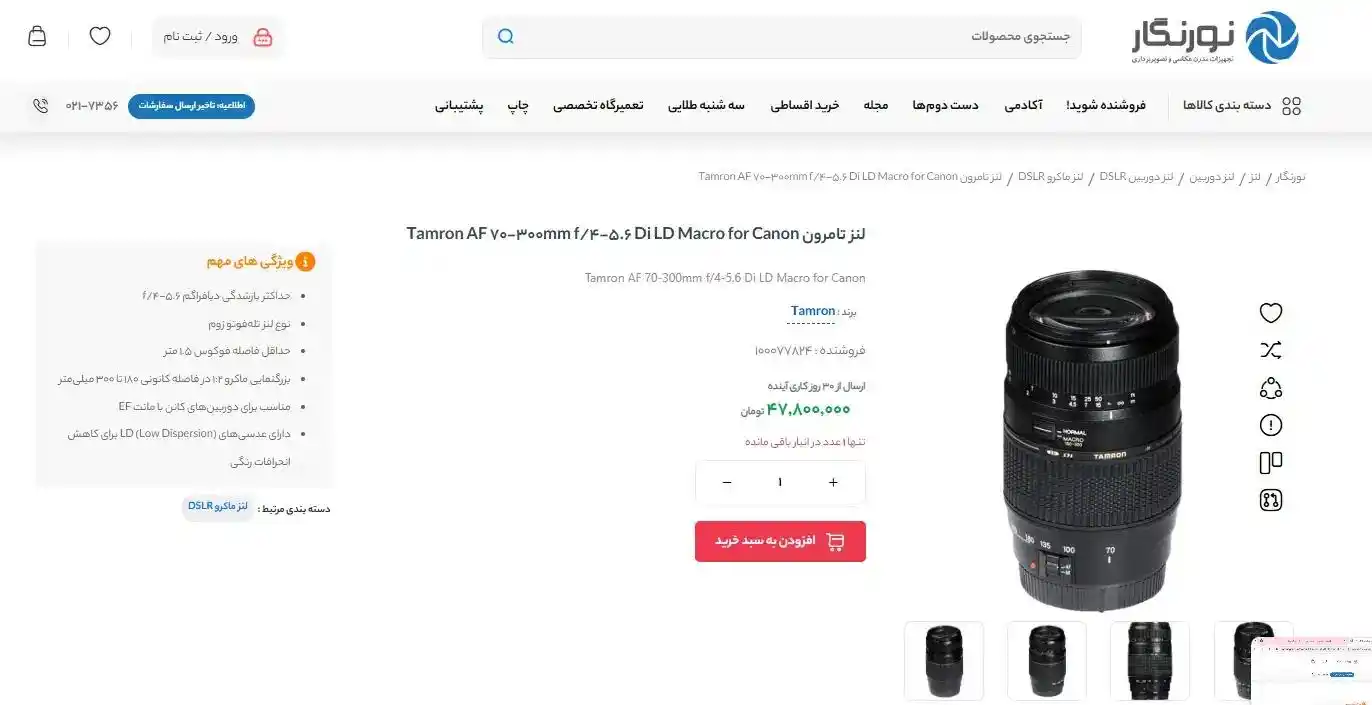
Task: Open the خرید اقساطی menu item
Action: tap(804, 105)
